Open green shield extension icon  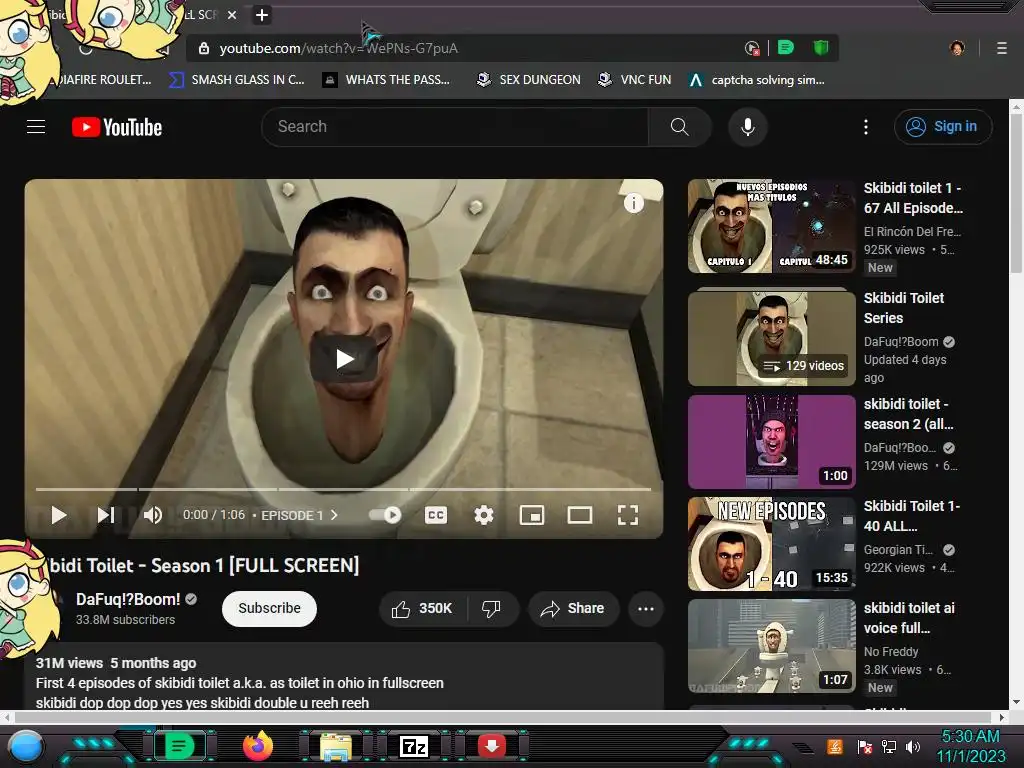(821, 48)
